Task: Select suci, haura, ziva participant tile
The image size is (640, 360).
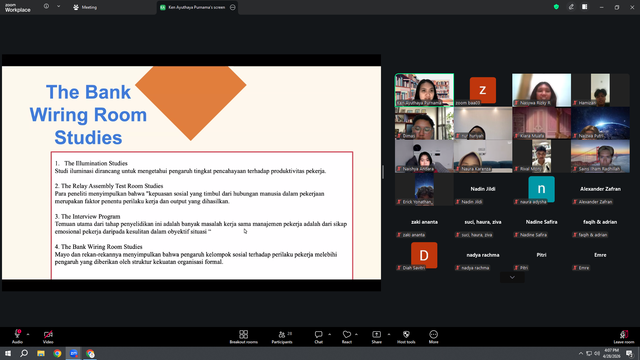Action: coord(483,222)
